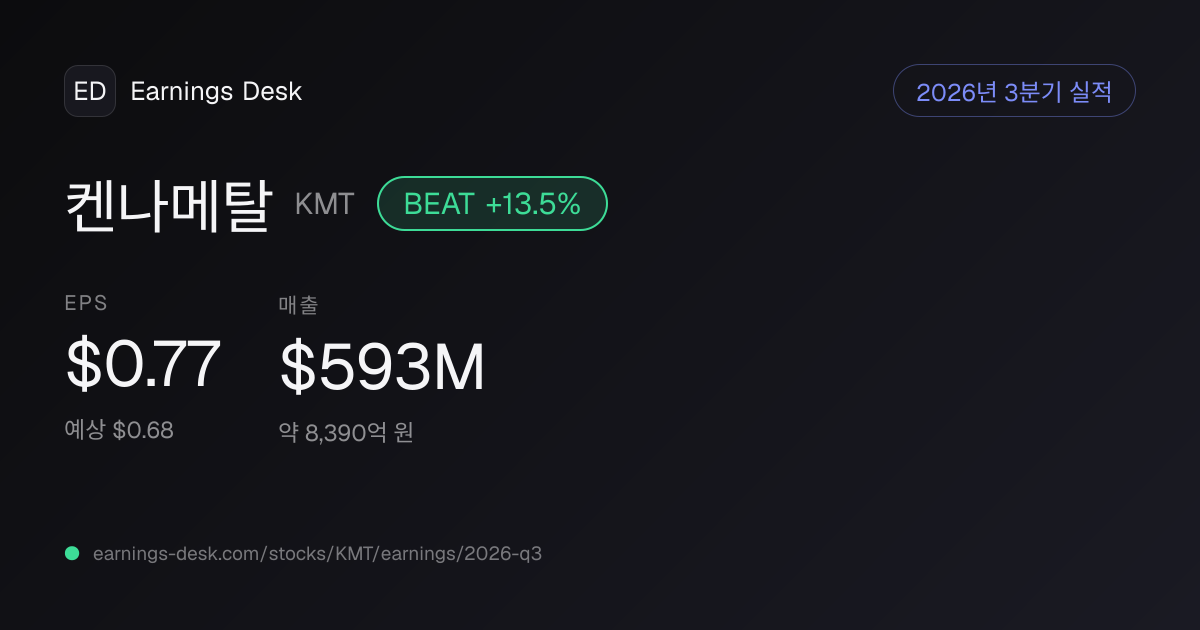The height and width of the screenshot is (630, 1200).
Task: Click the 2026-q3 segment of the URL
Action: point(503,553)
